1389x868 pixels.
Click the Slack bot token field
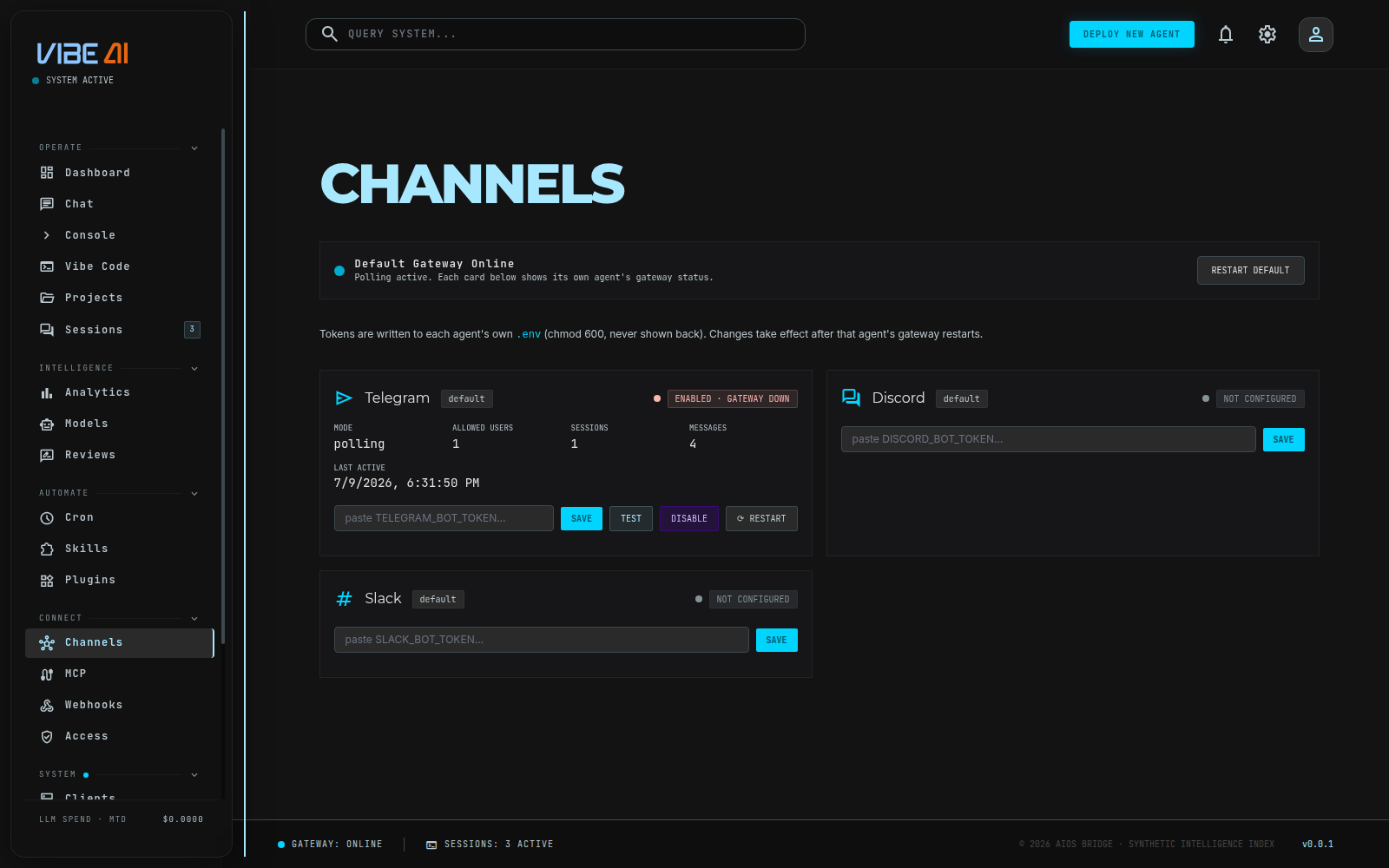(x=541, y=640)
